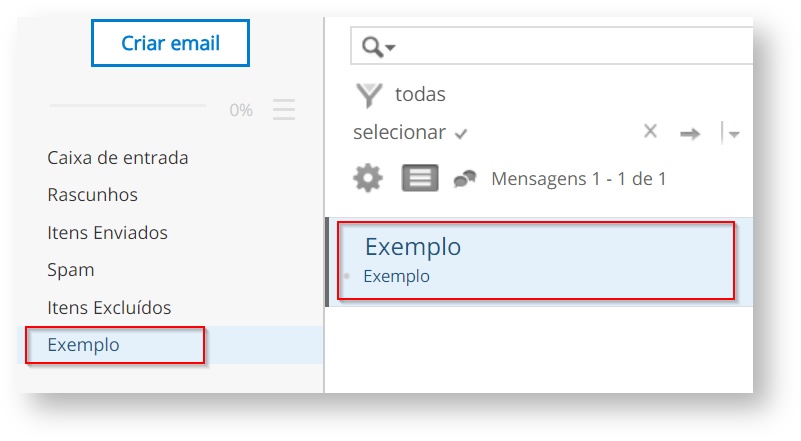The height and width of the screenshot is (441, 801).
Task: Toggle the 'selecionar' message selection option
Action: (410, 132)
